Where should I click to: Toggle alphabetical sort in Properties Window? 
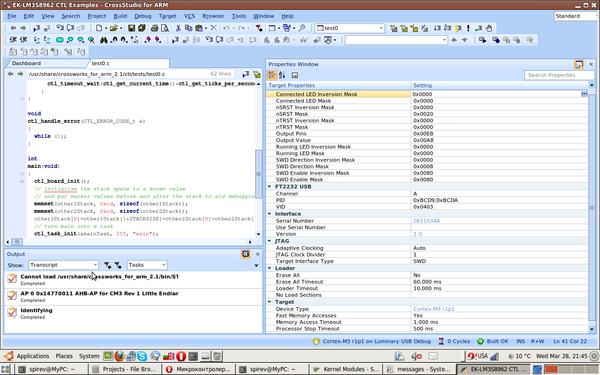coord(282,75)
